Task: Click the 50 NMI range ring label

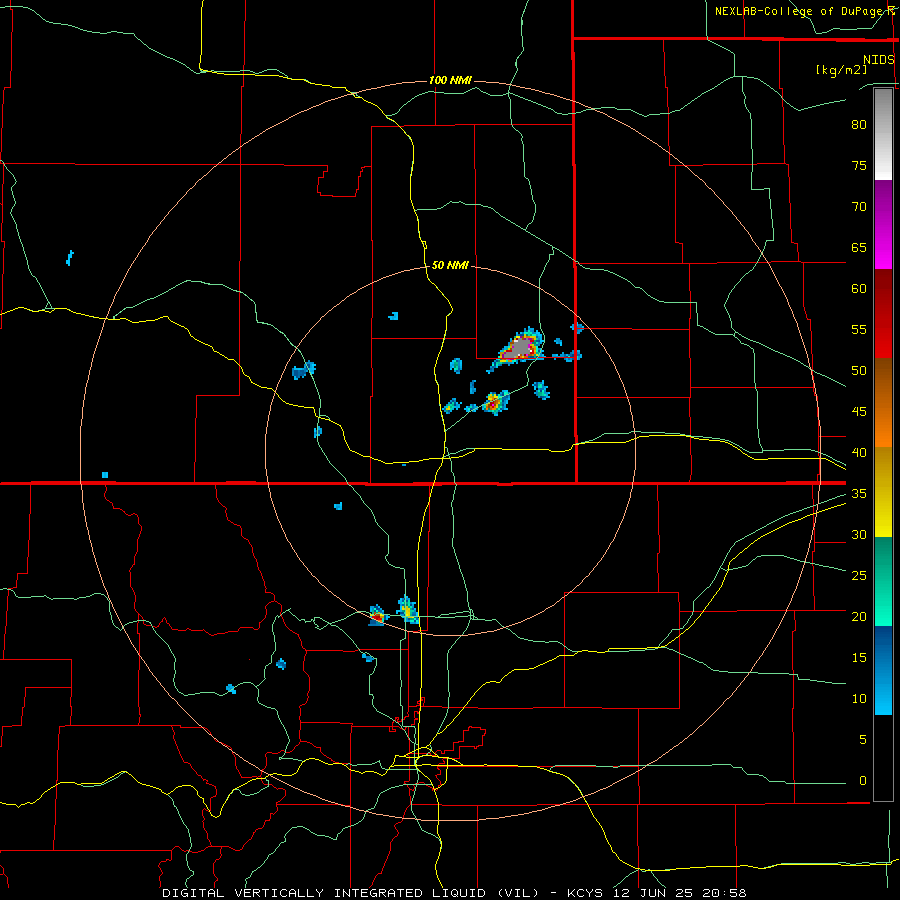Action: (x=450, y=265)
